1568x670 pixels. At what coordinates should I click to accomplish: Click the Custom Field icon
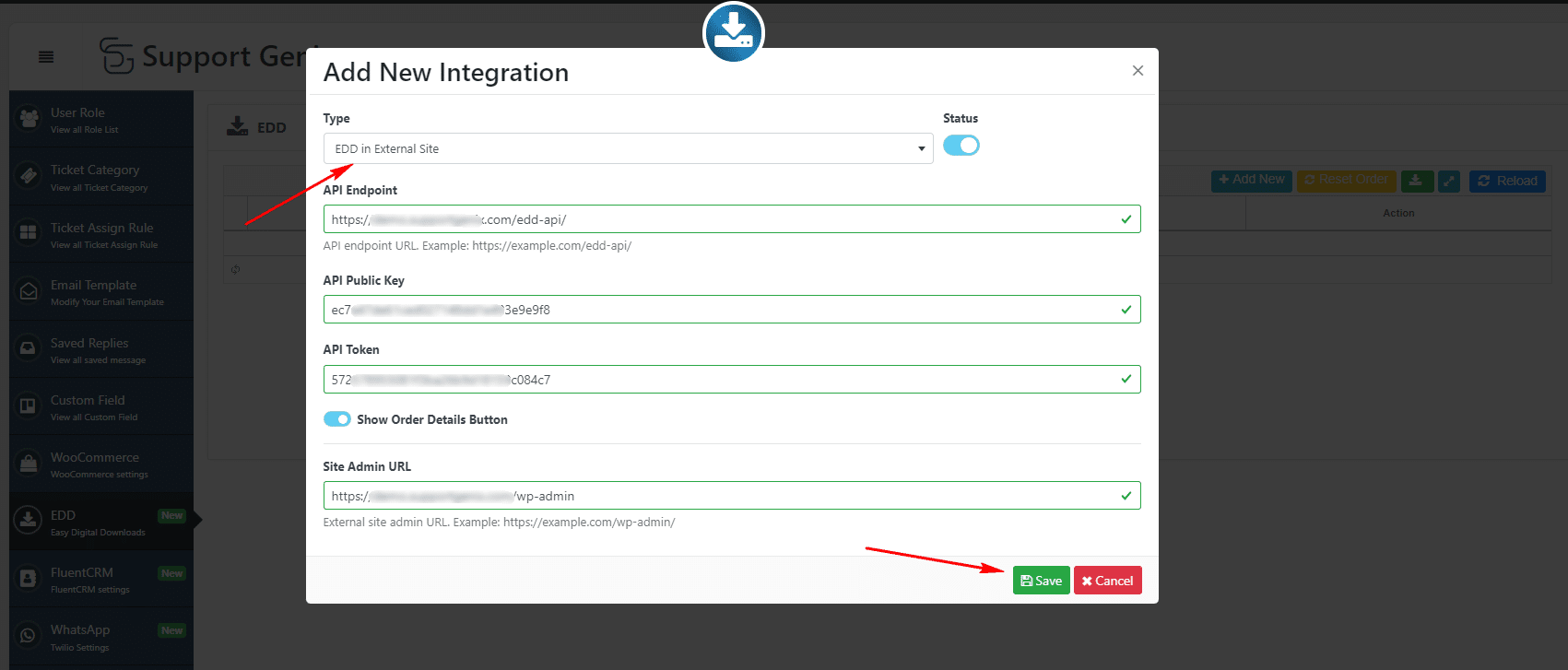(29, 406)
